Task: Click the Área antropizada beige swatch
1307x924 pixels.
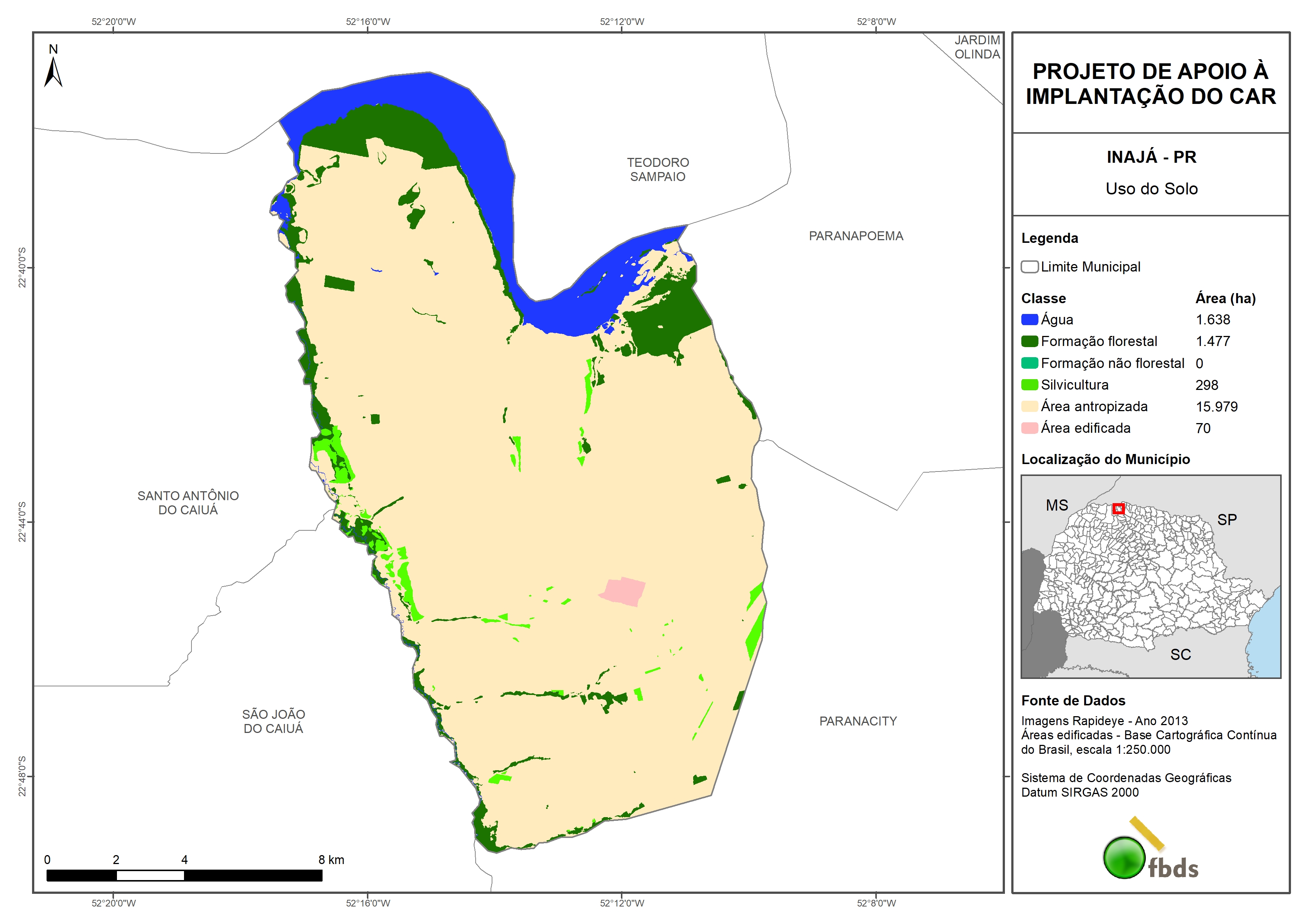Action: (x=1029, y=406)
